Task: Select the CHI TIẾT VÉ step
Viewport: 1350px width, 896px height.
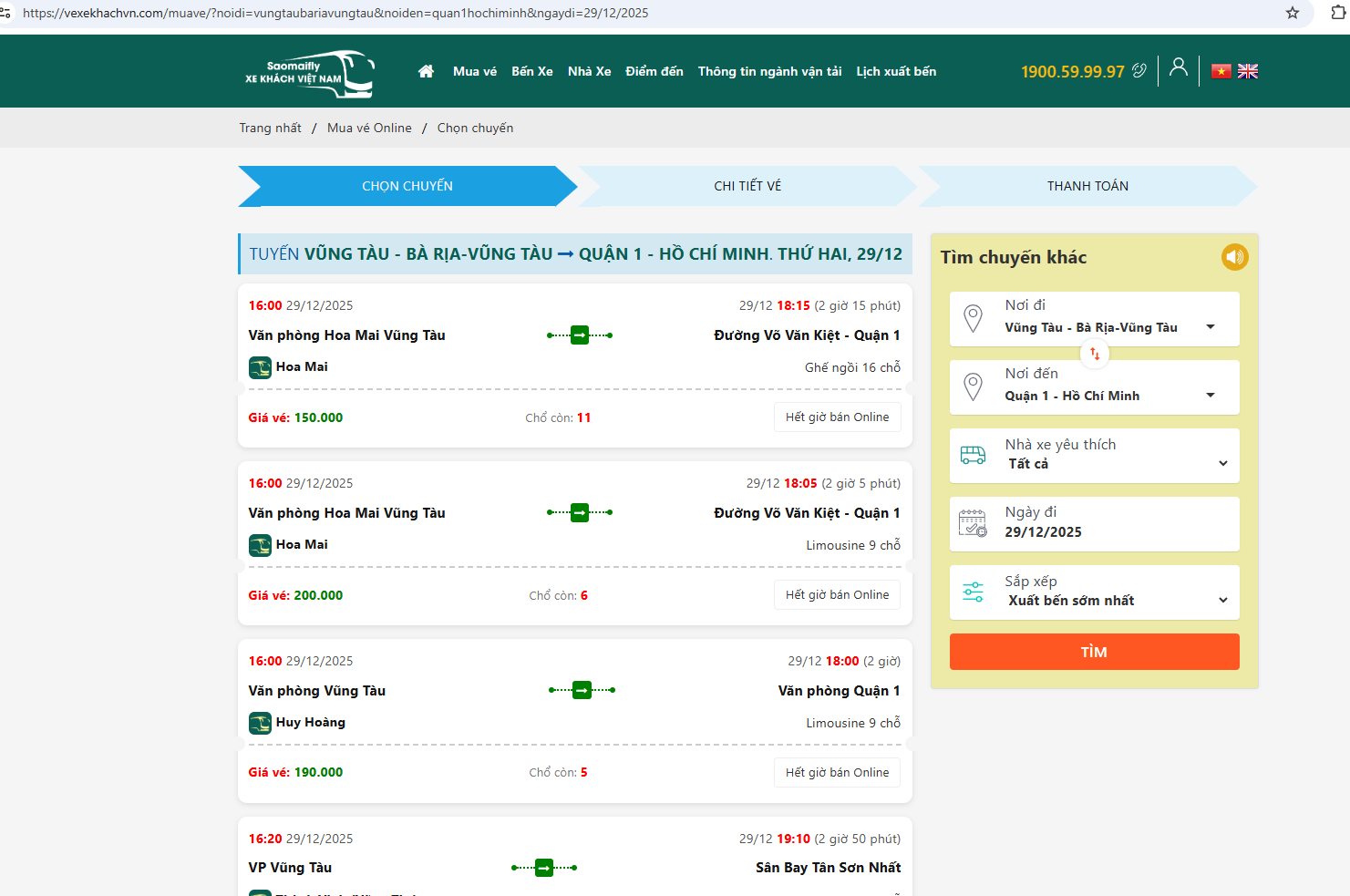Action: (747, 186)
